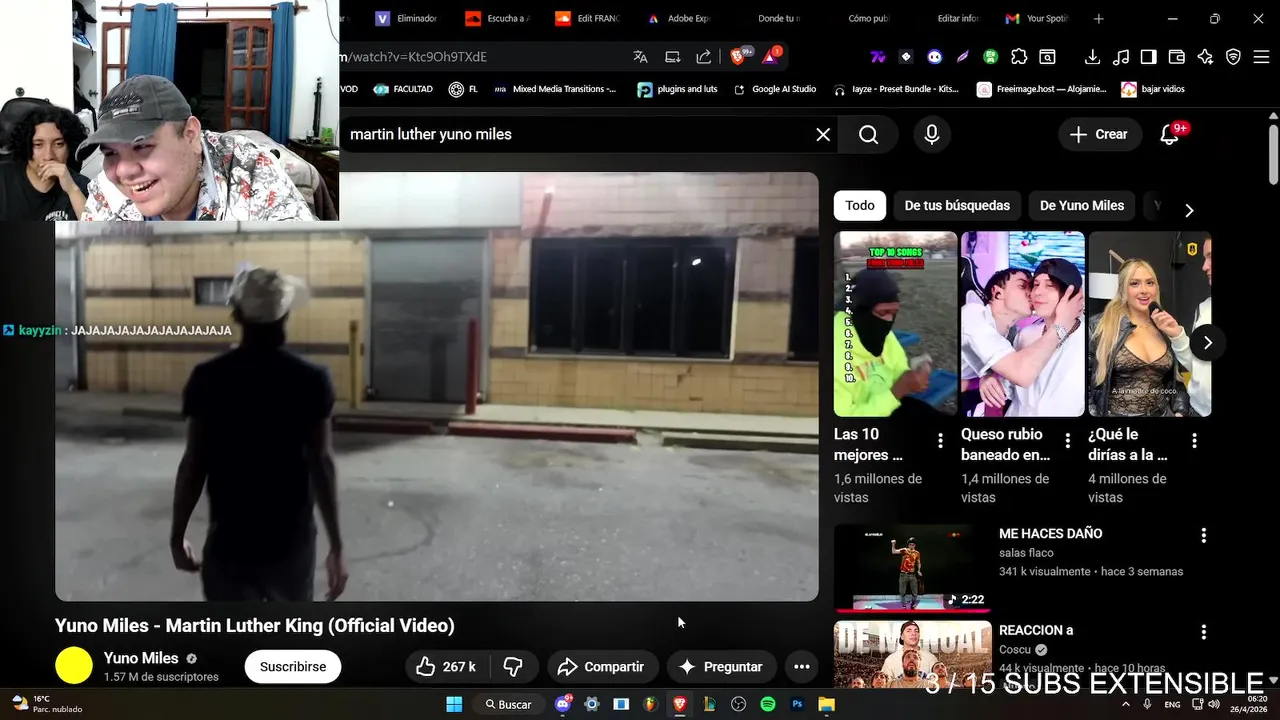Open the plugins and luts bookmark
This screenshot has height=720, width=1280.
[x=677, y=89]
